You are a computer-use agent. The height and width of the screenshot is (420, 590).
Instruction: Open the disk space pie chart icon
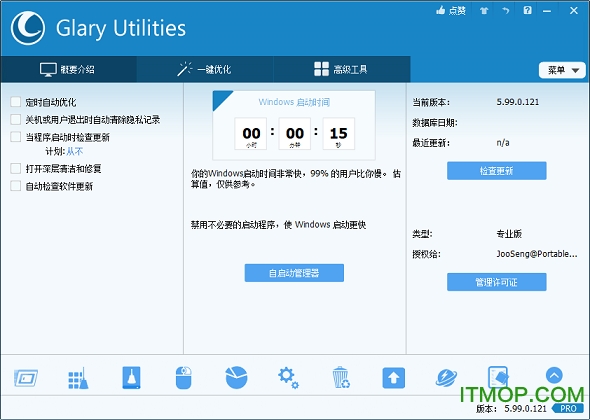pyautogui.click(x=236, y=377)
